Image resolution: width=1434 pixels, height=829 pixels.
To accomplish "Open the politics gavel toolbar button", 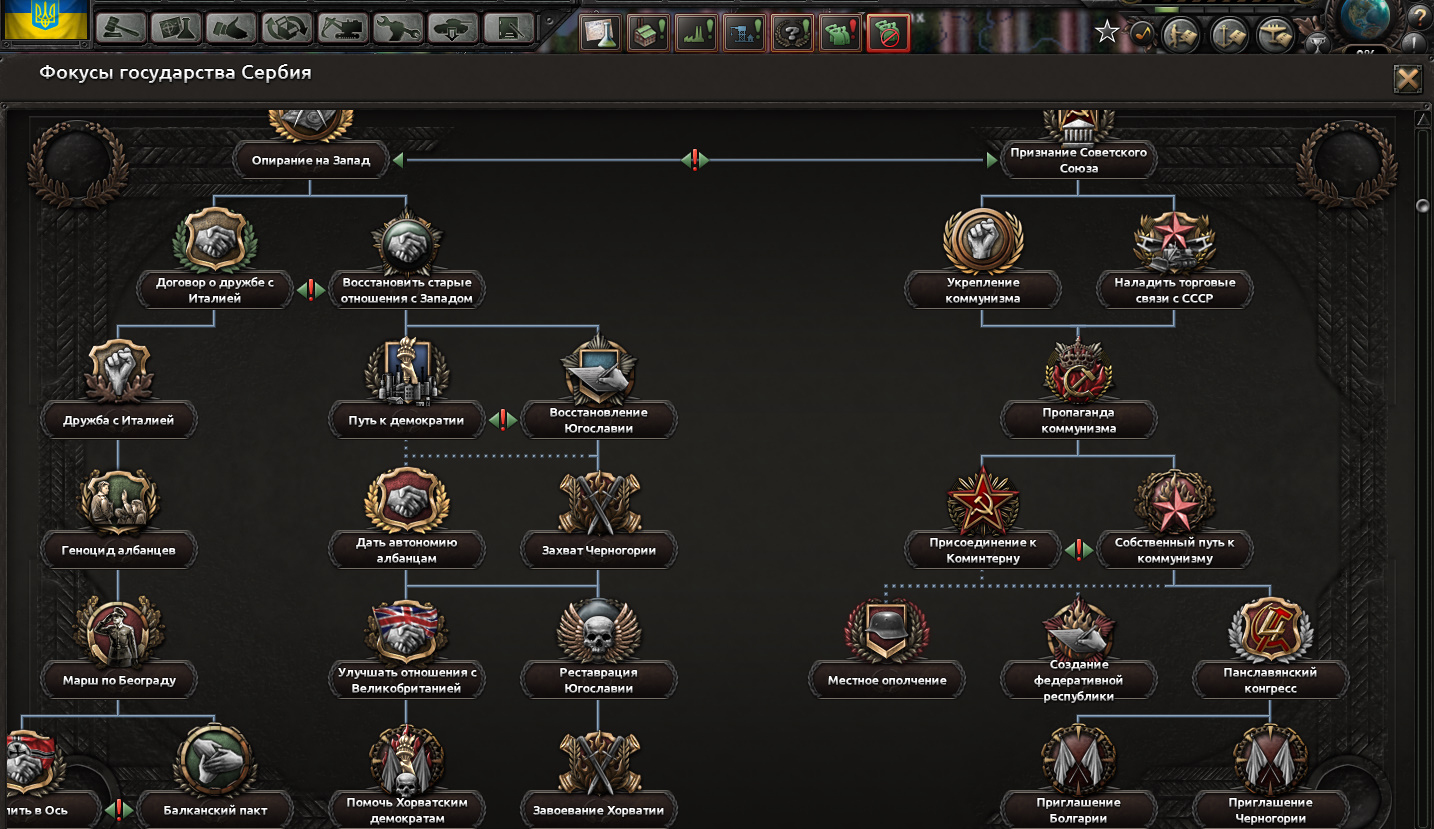I will pyautogui.click(x=121, y=27).
